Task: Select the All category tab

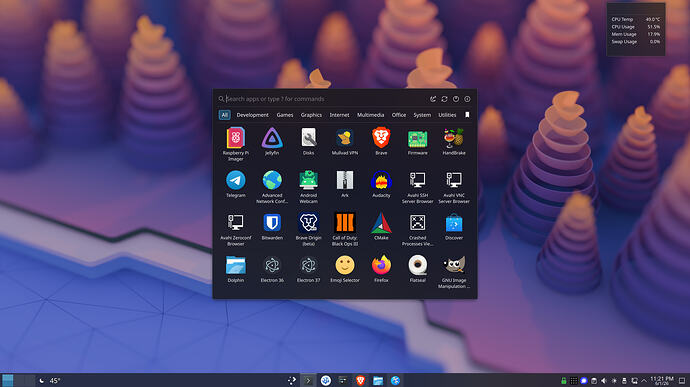Action: pyautogui.click(x=224, y=115)
